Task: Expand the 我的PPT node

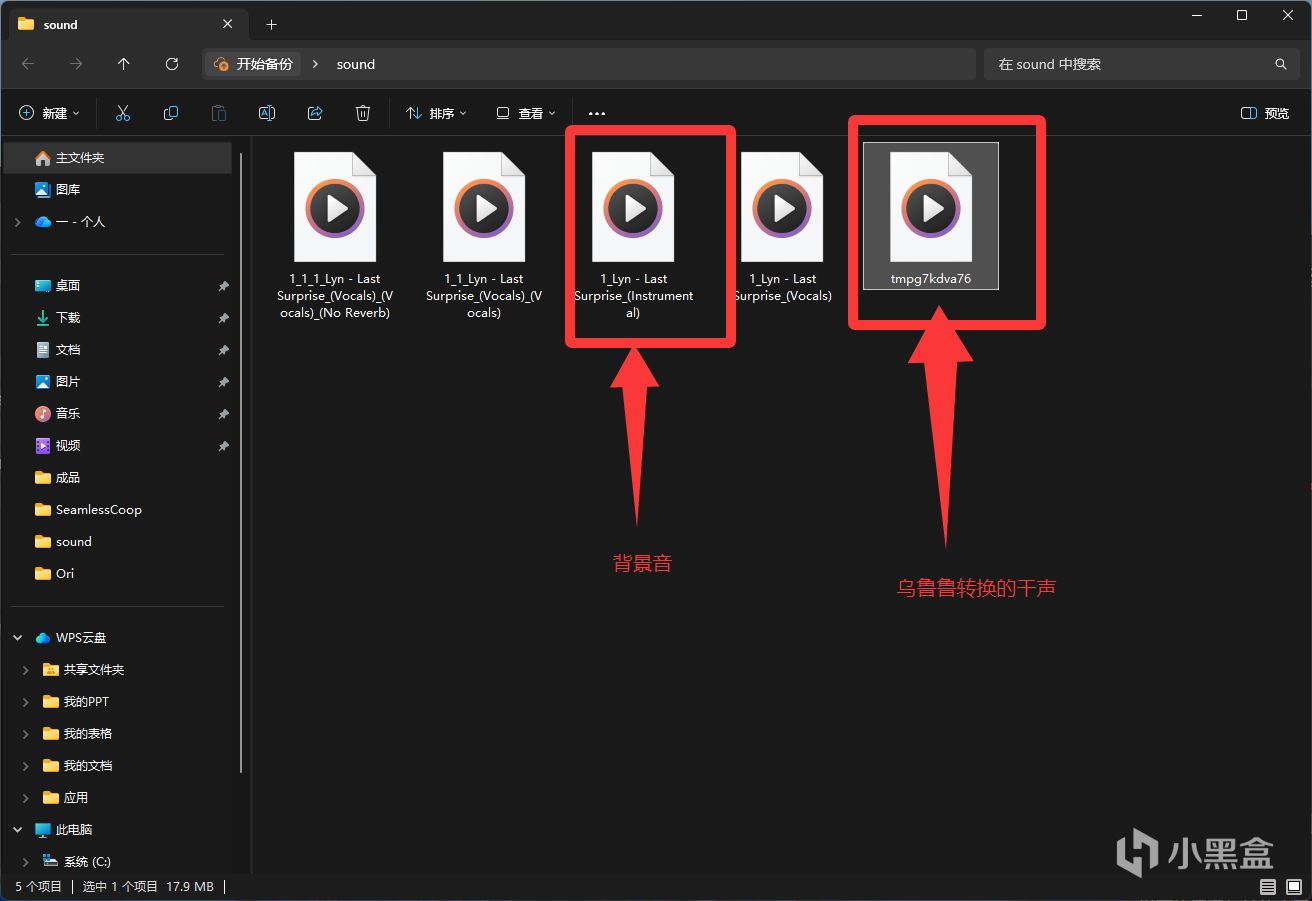Action: pos(26,702)
